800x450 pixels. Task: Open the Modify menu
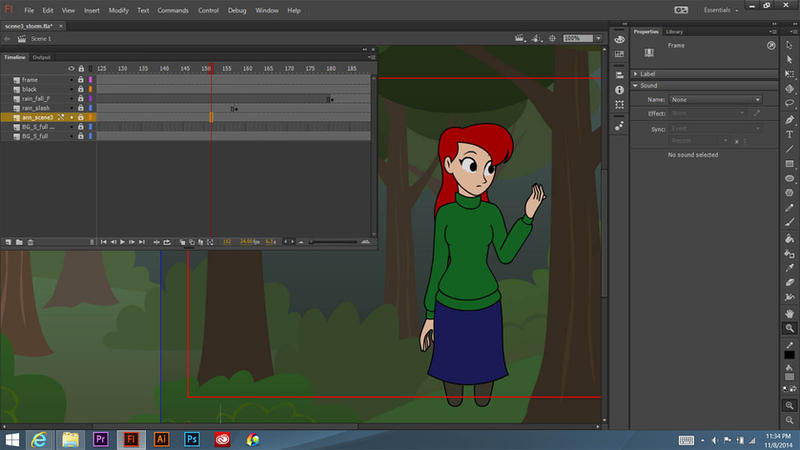pyautogui.click(x=118, y=10)
